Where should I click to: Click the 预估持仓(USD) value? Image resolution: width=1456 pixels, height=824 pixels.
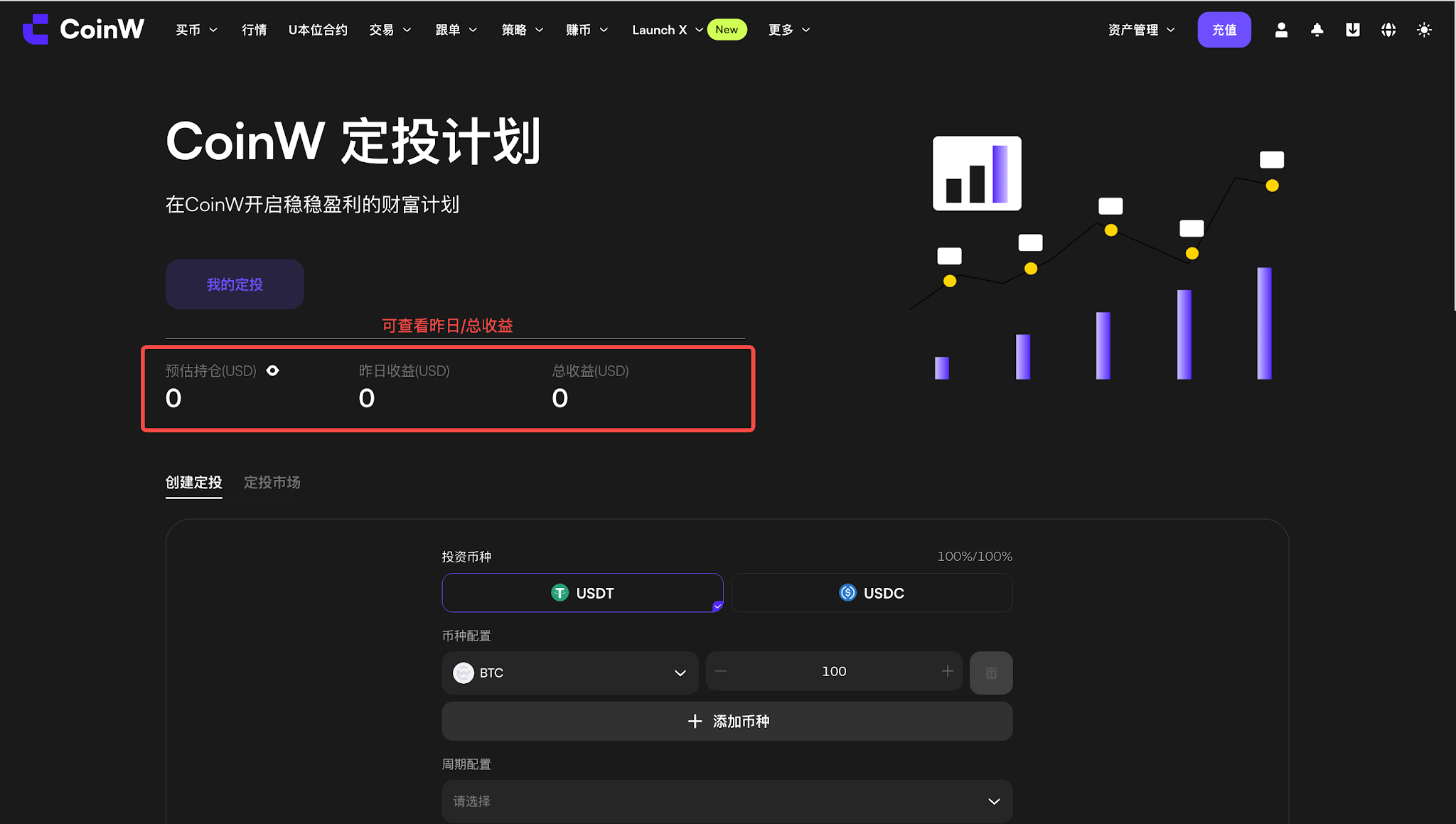pyautogui.click(x=173, y=398)
